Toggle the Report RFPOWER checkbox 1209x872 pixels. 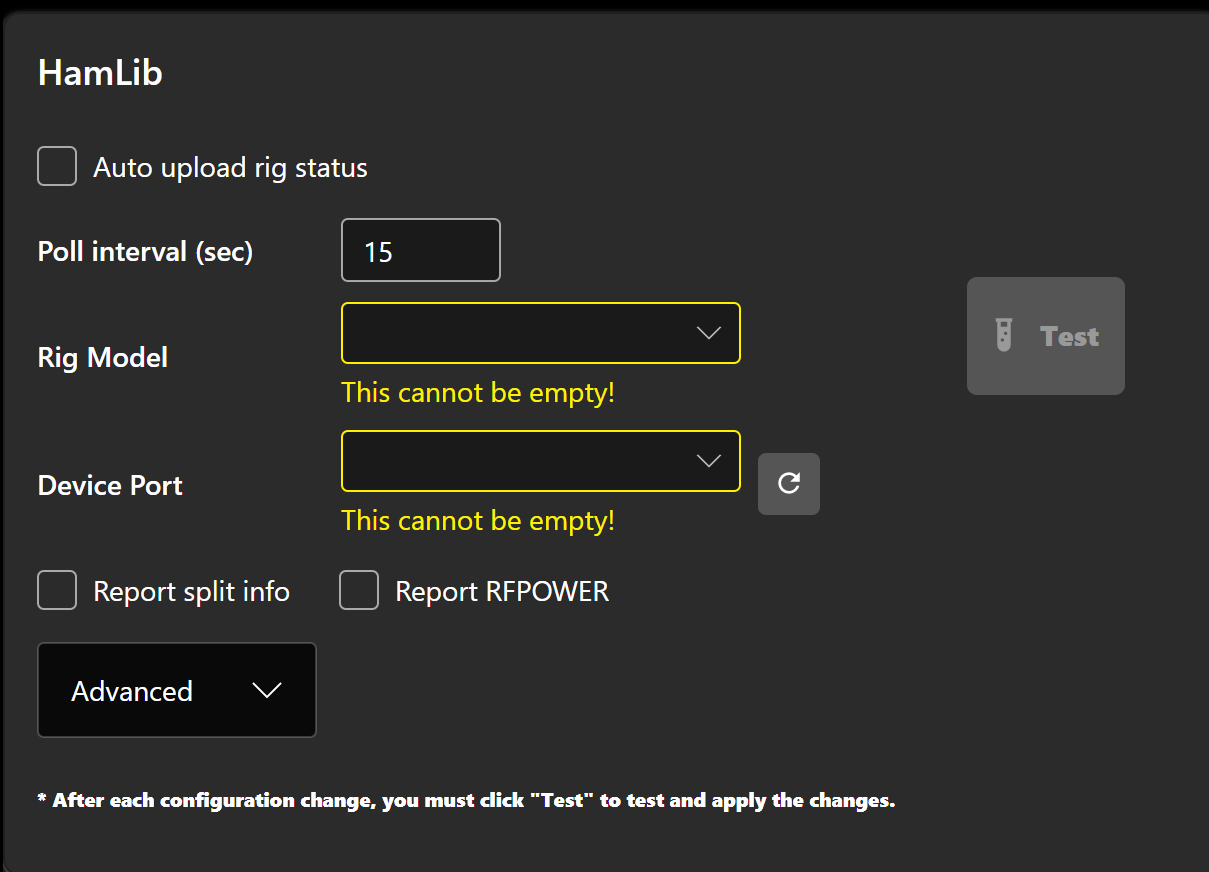[359, 590]
